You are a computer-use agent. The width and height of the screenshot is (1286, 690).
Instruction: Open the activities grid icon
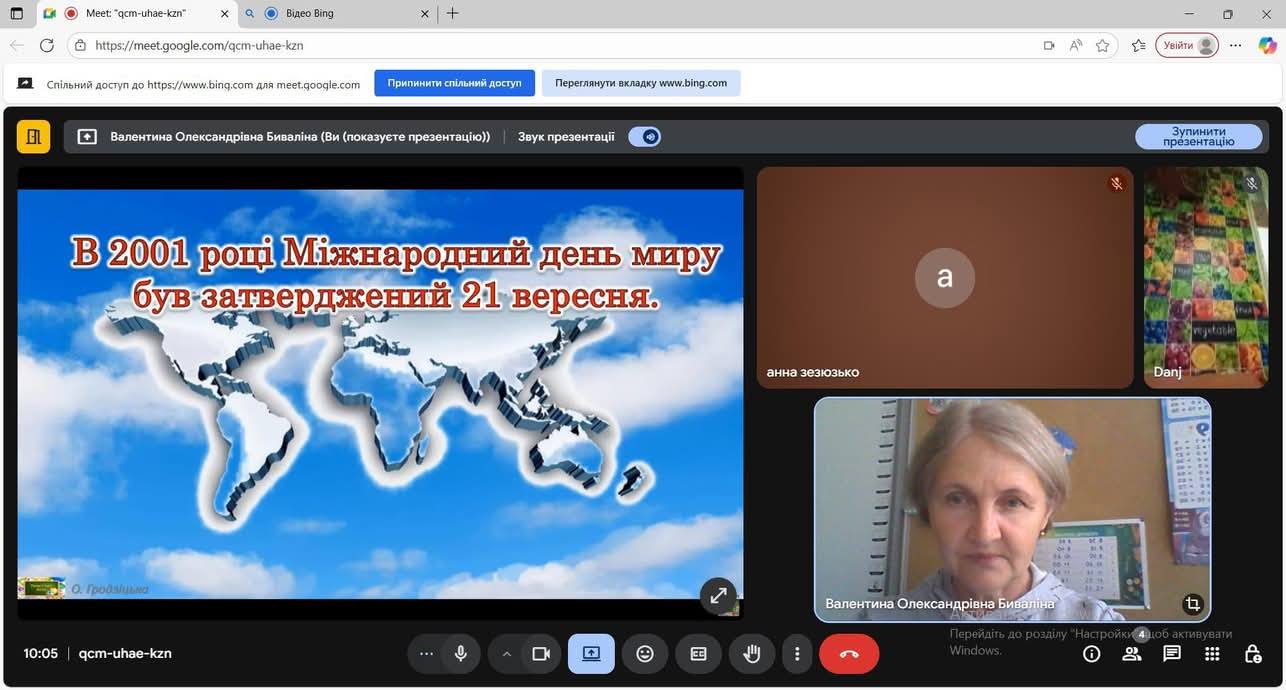point(1212,654)
